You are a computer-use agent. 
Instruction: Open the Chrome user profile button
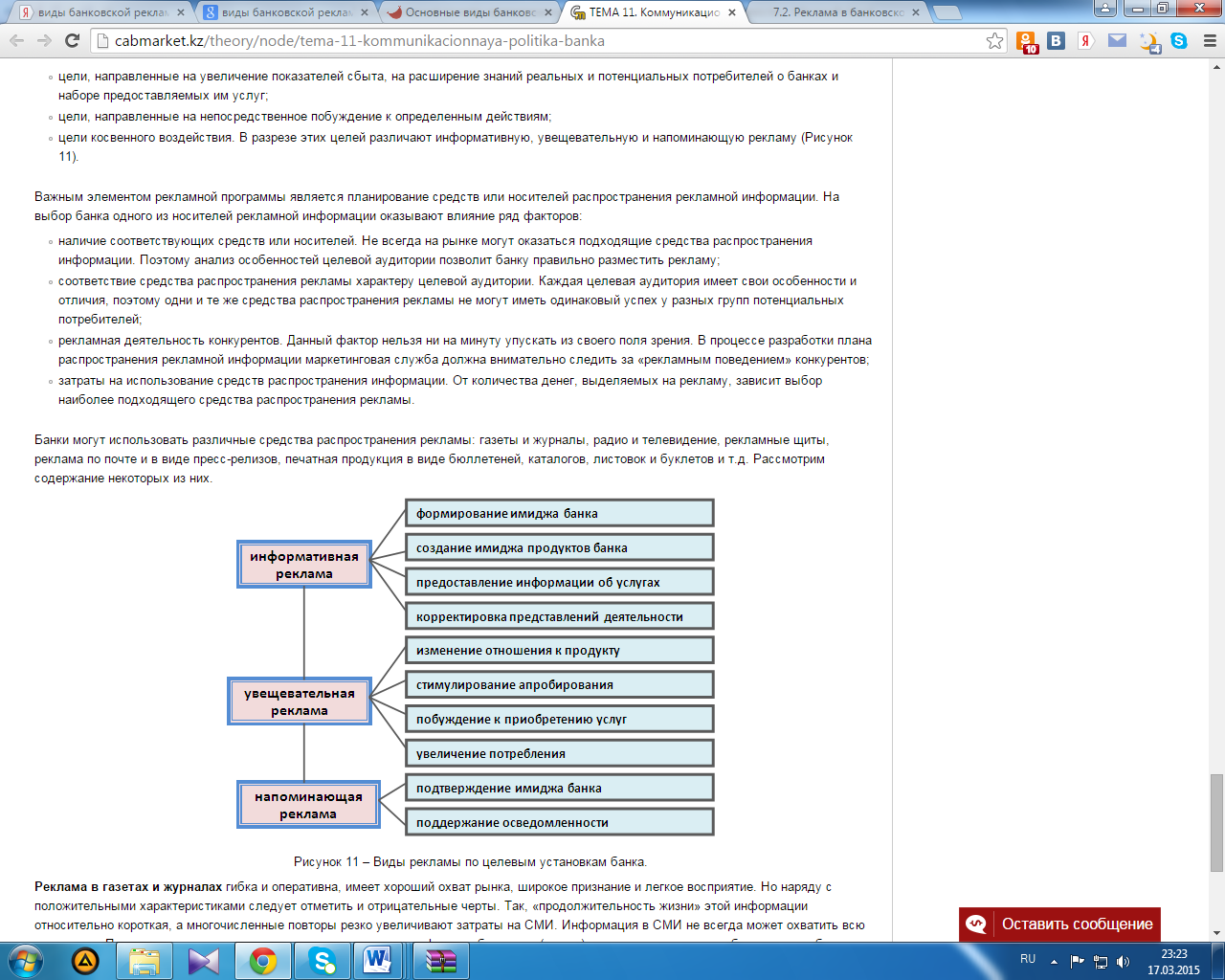pos(1105,9)
